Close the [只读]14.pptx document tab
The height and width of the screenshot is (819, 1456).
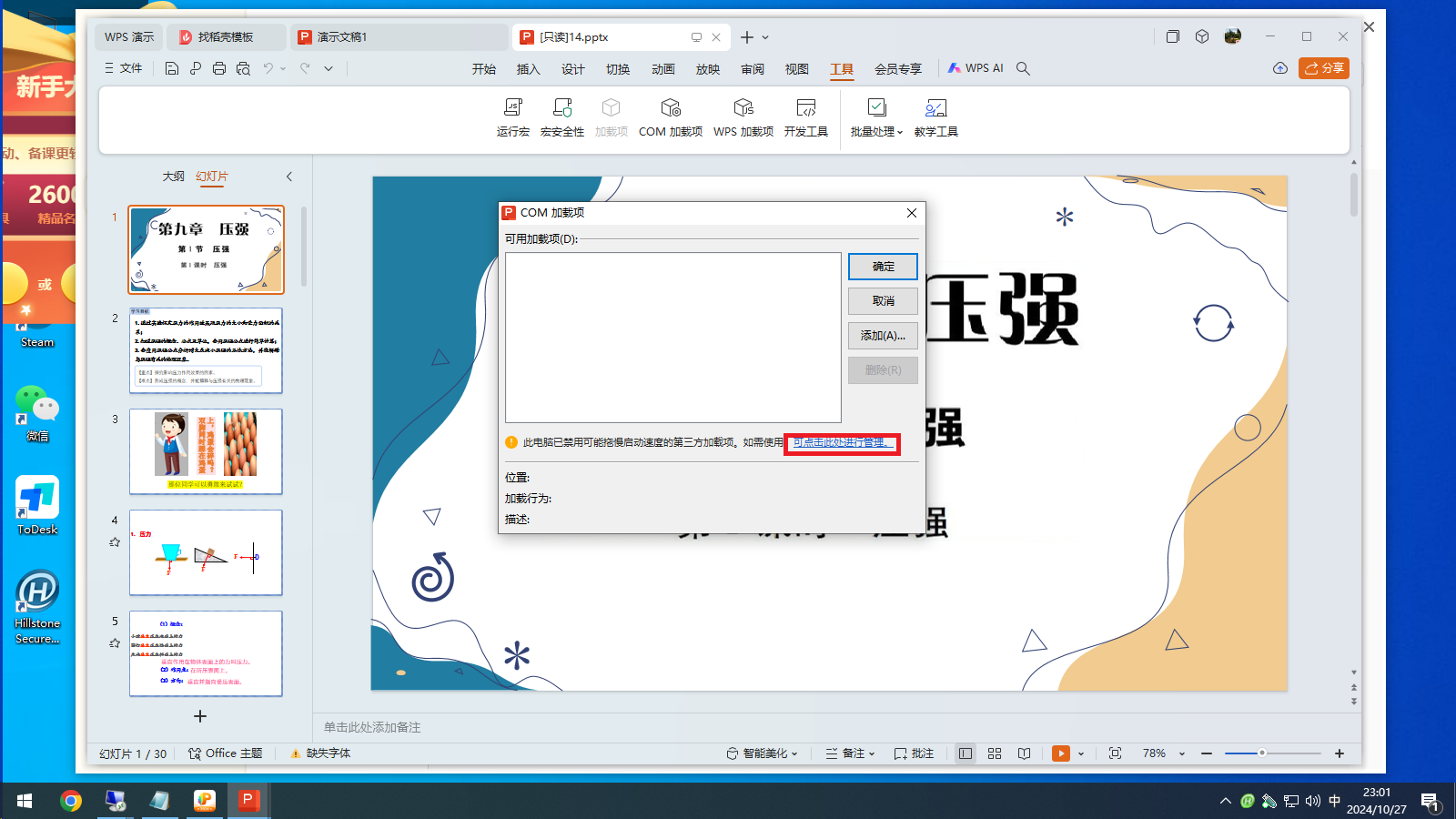(716, 37)
